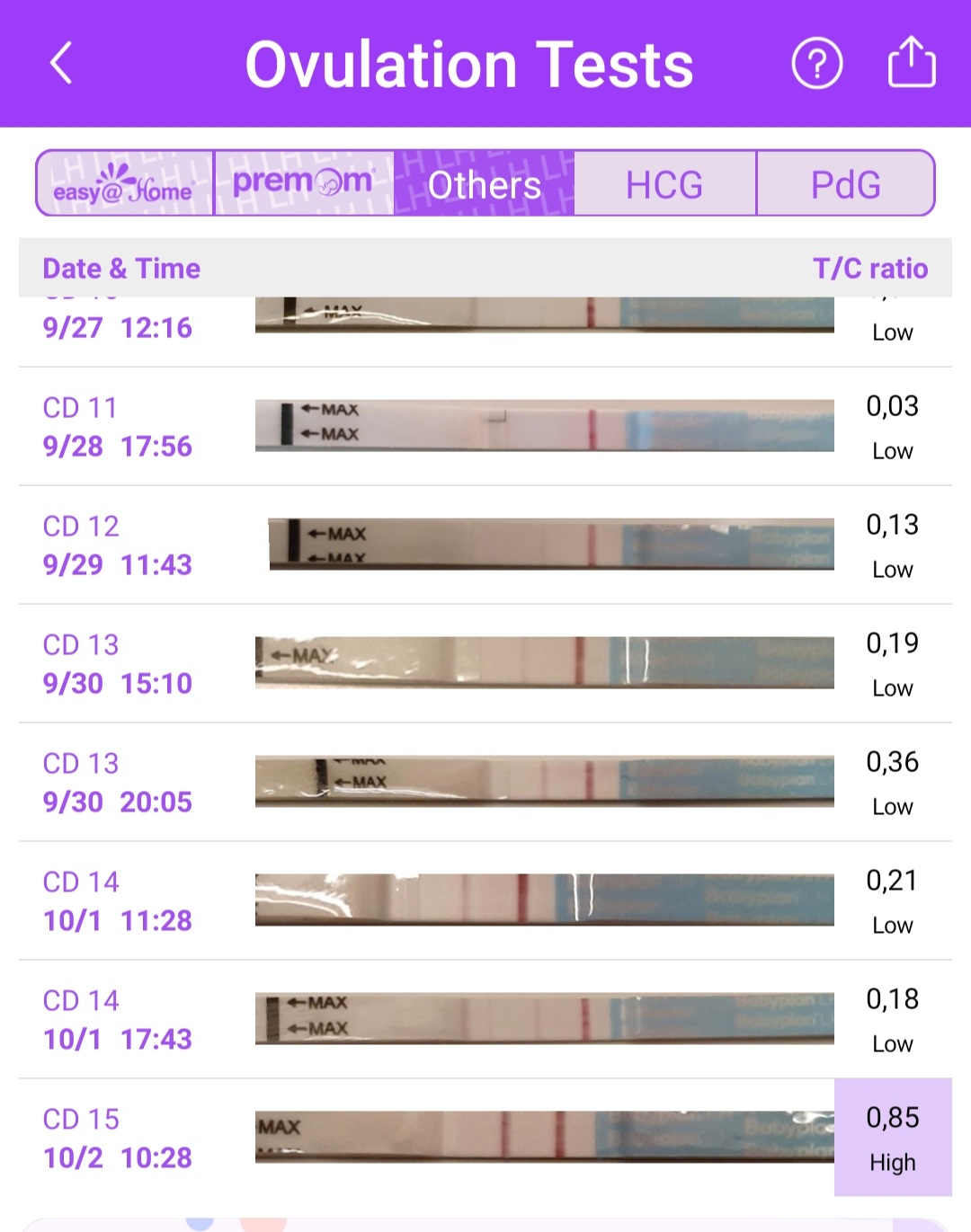This screenshot has height=1232, width=971.
Task: Select the CD 15 10/2 10:28 date entry
Action: coord(118,1138)
